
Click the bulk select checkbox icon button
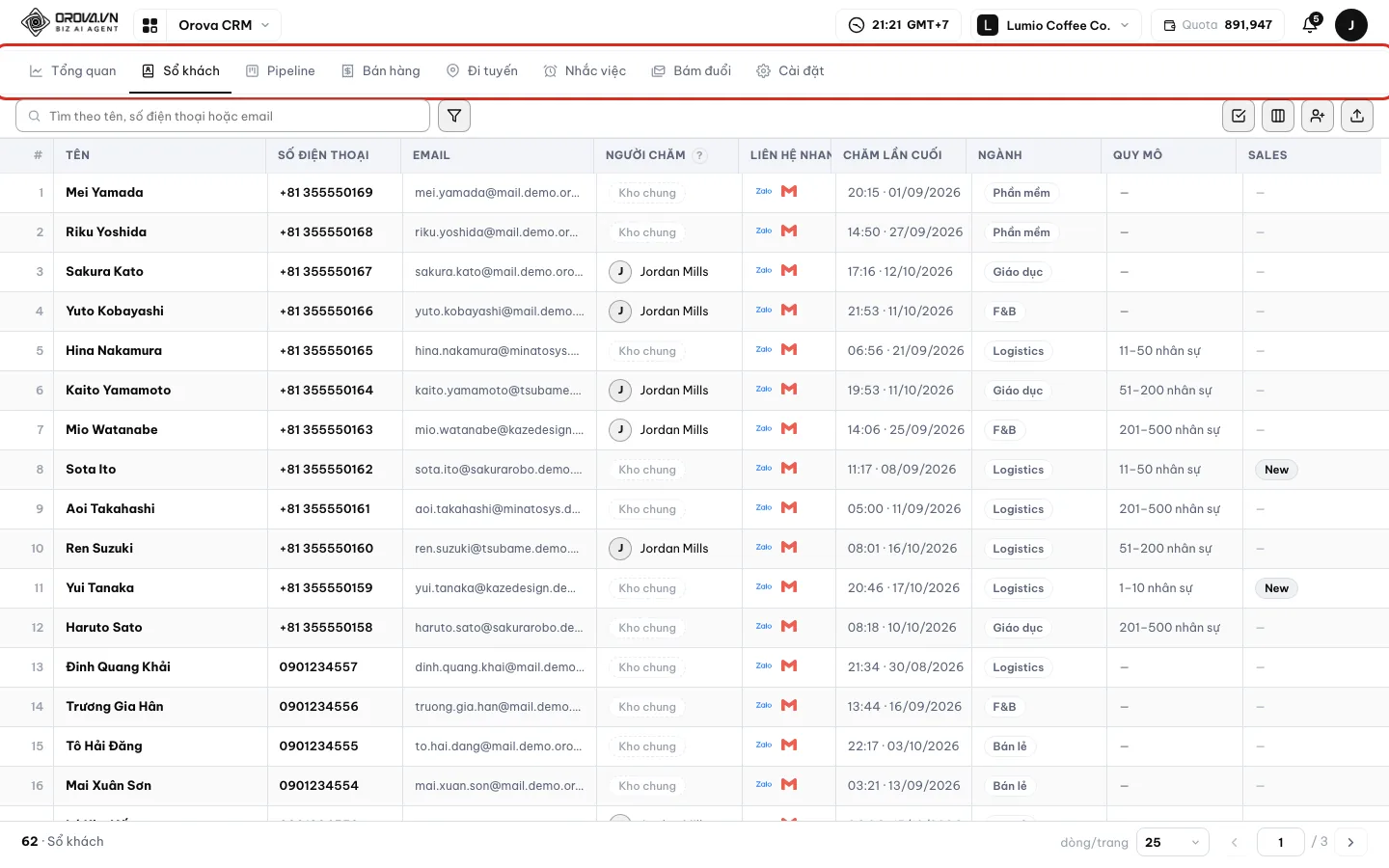pyautogui.click(x=1239, y=116)
